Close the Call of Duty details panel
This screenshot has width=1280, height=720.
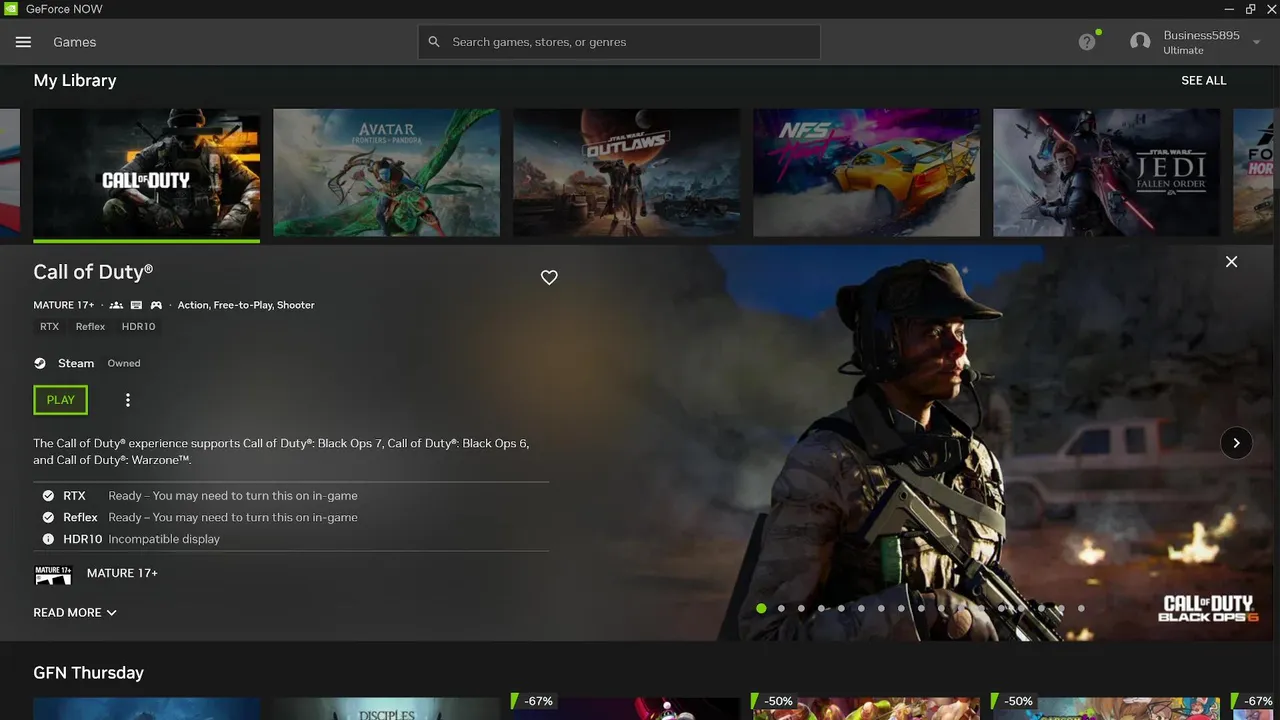1231,261
